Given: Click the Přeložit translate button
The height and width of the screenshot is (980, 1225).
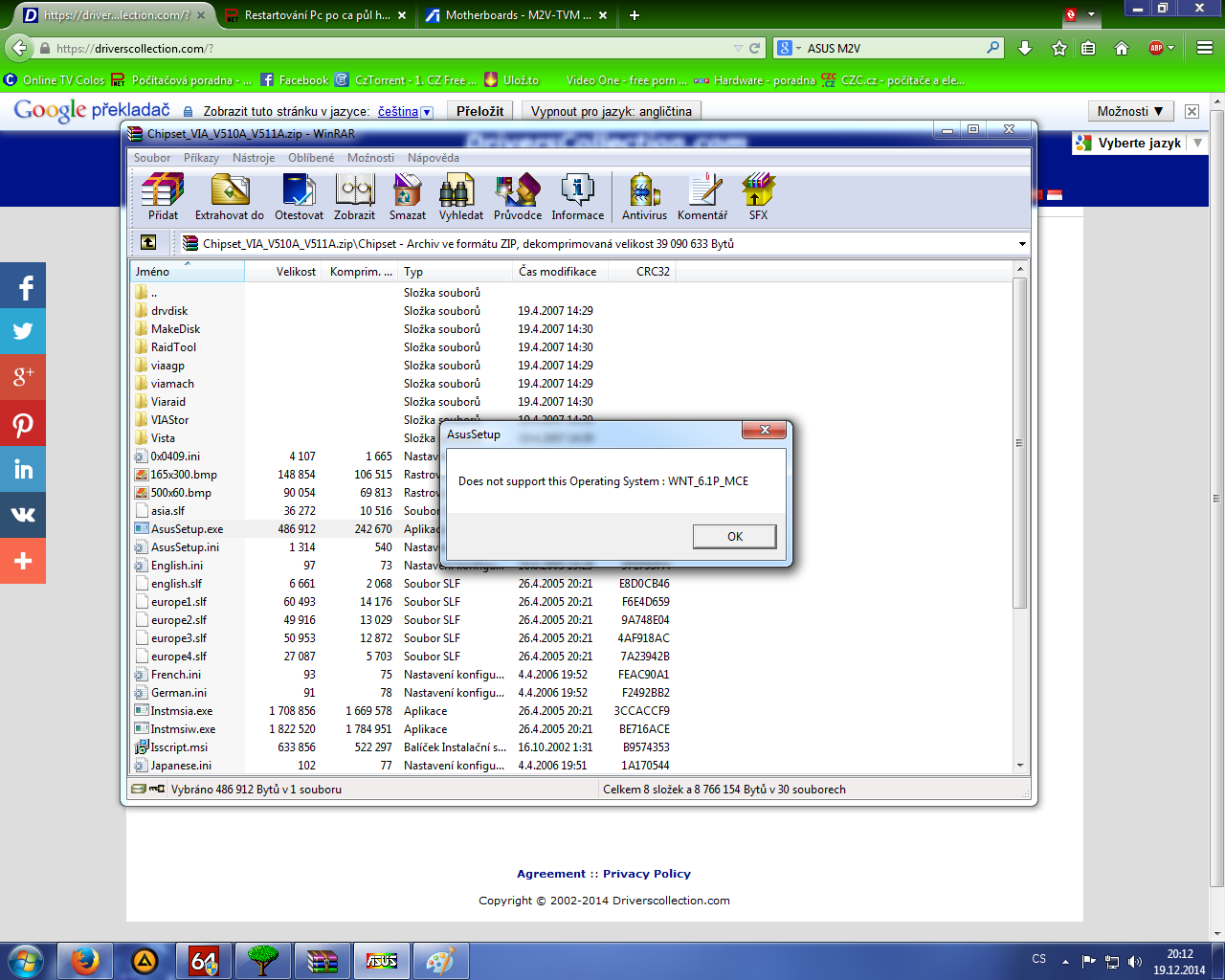Looking at the screenshot, I should (x=479, y=111).
